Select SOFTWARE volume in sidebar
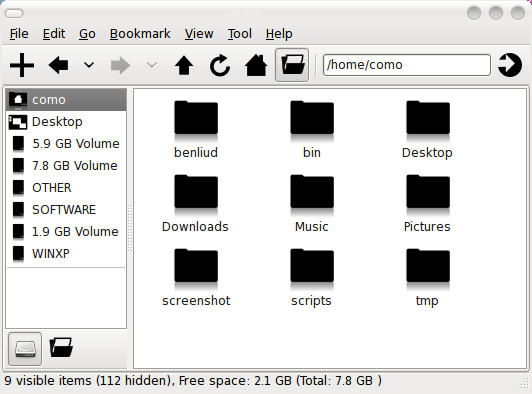 pyautogui.click(x=66, y=210)
